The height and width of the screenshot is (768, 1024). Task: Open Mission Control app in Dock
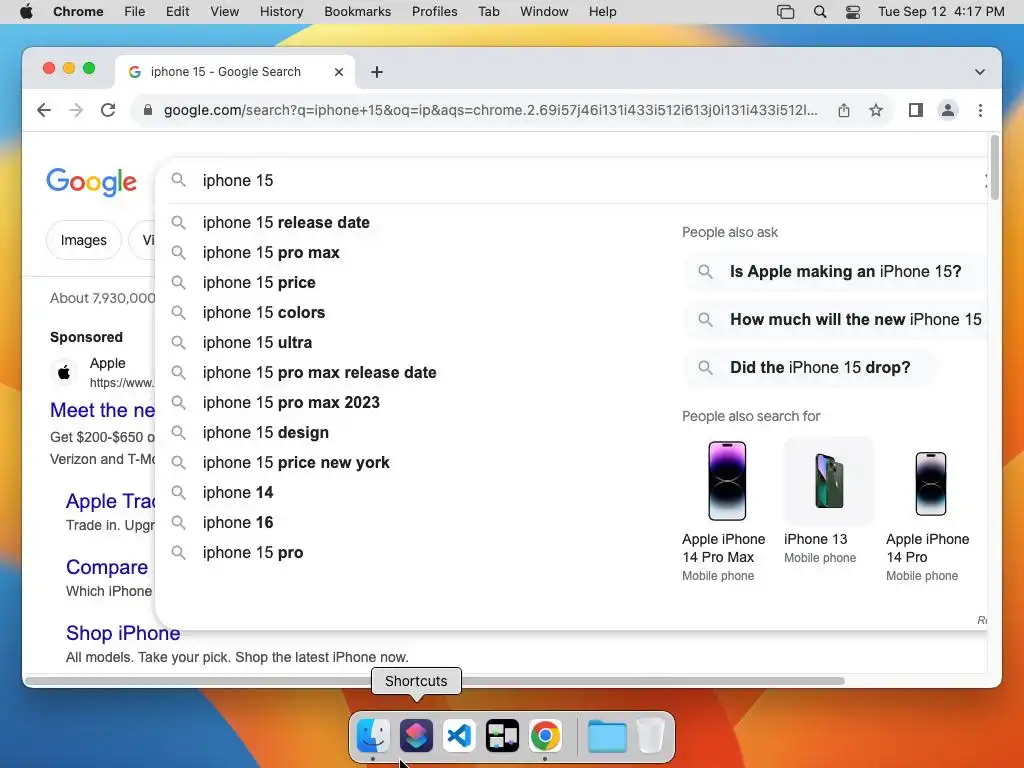502,735
